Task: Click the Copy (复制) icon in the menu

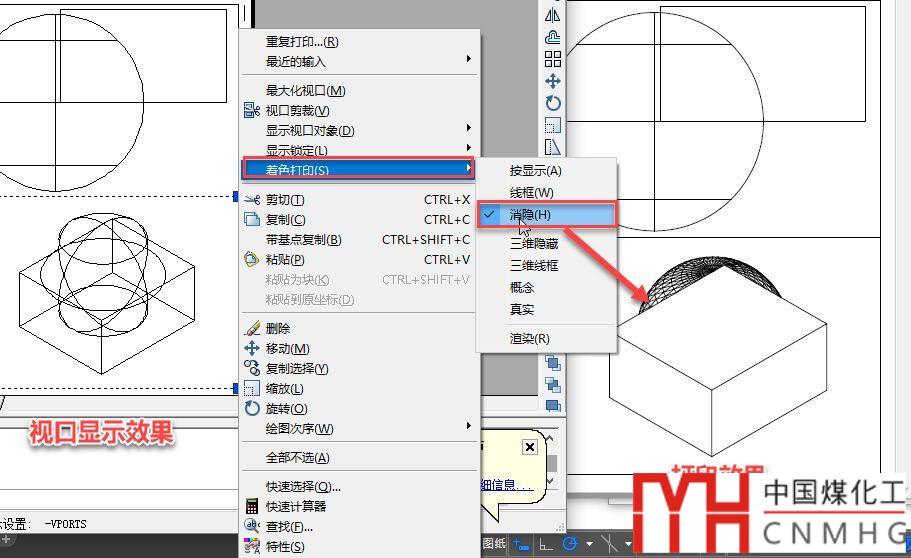Action: 252,220
